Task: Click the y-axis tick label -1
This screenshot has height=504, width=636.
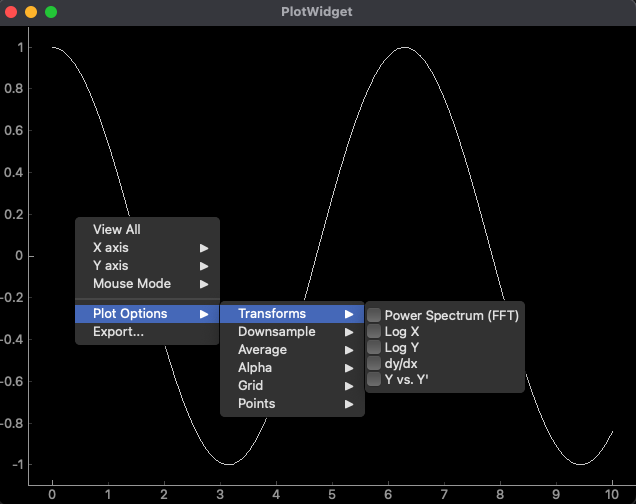Action: click(17, 465)
